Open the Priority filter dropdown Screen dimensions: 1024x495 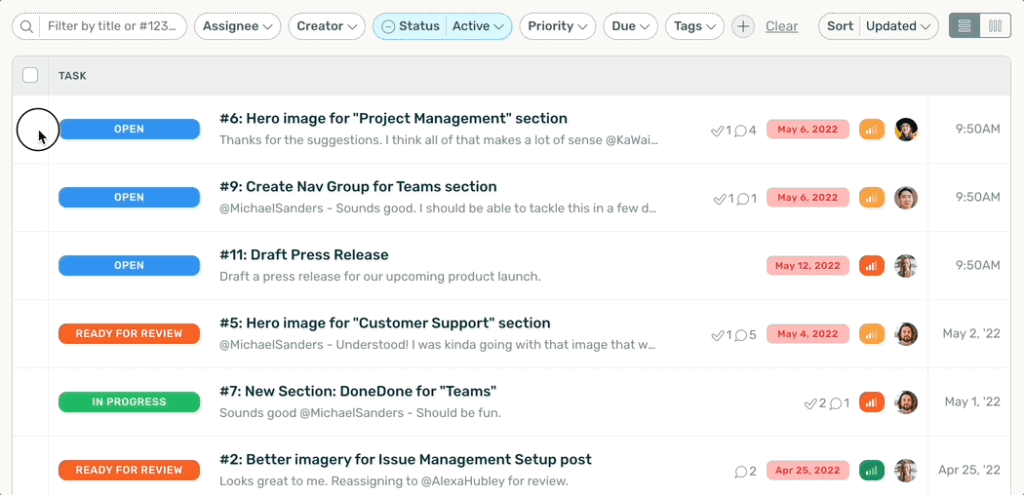557,27
